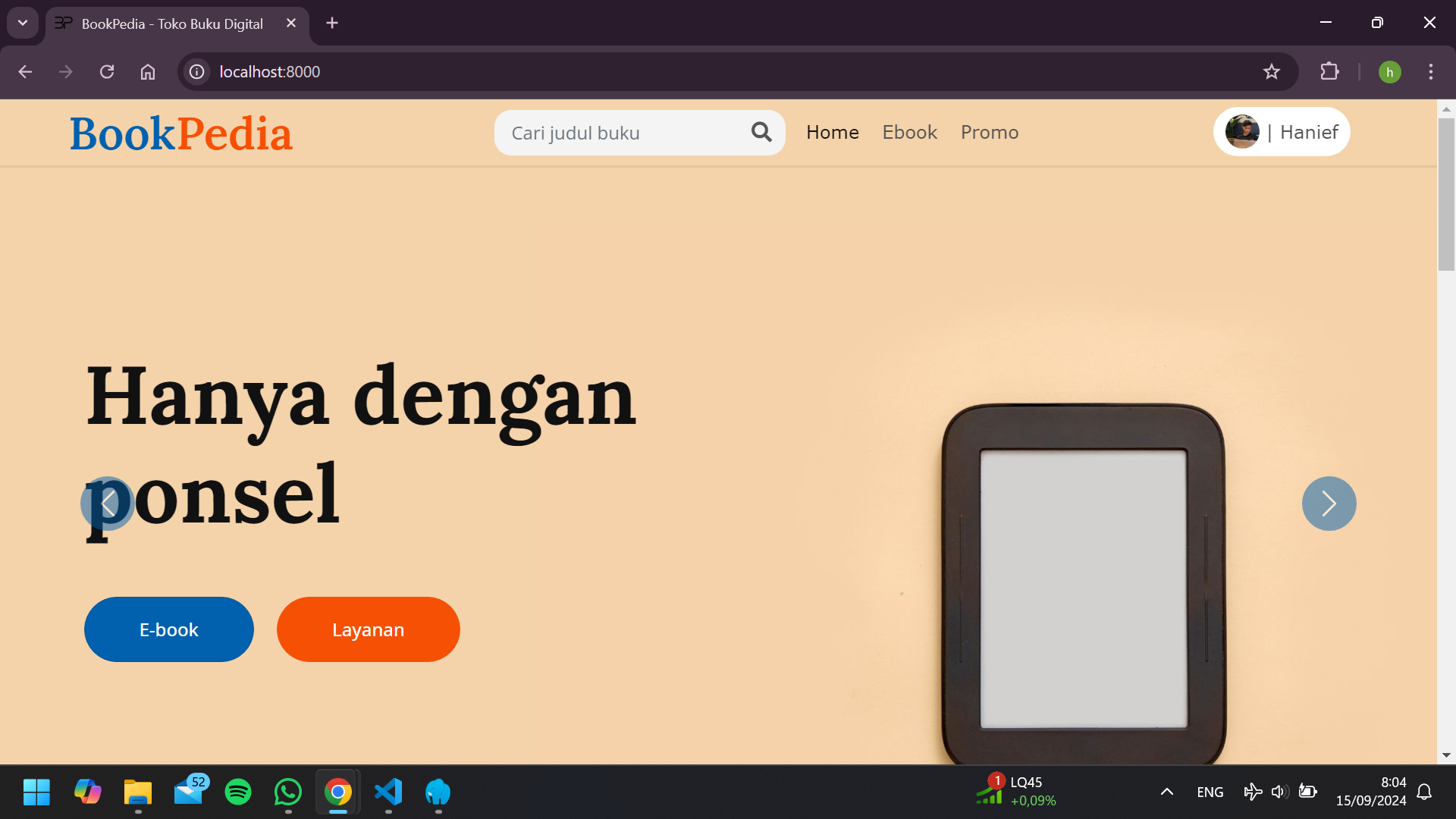This screenshot has width=1456, height=819.
Task: Toggle airplane mode from the system tray
Action: (1253, 791)
